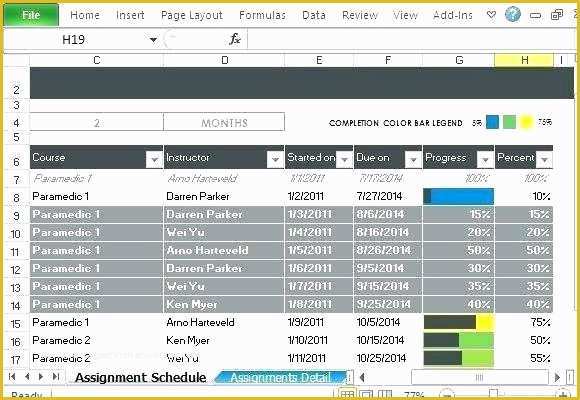Screen dimensions: 580x400
Task: Click the horizontal scrollbar thumb
Action: tap(479, 377)
